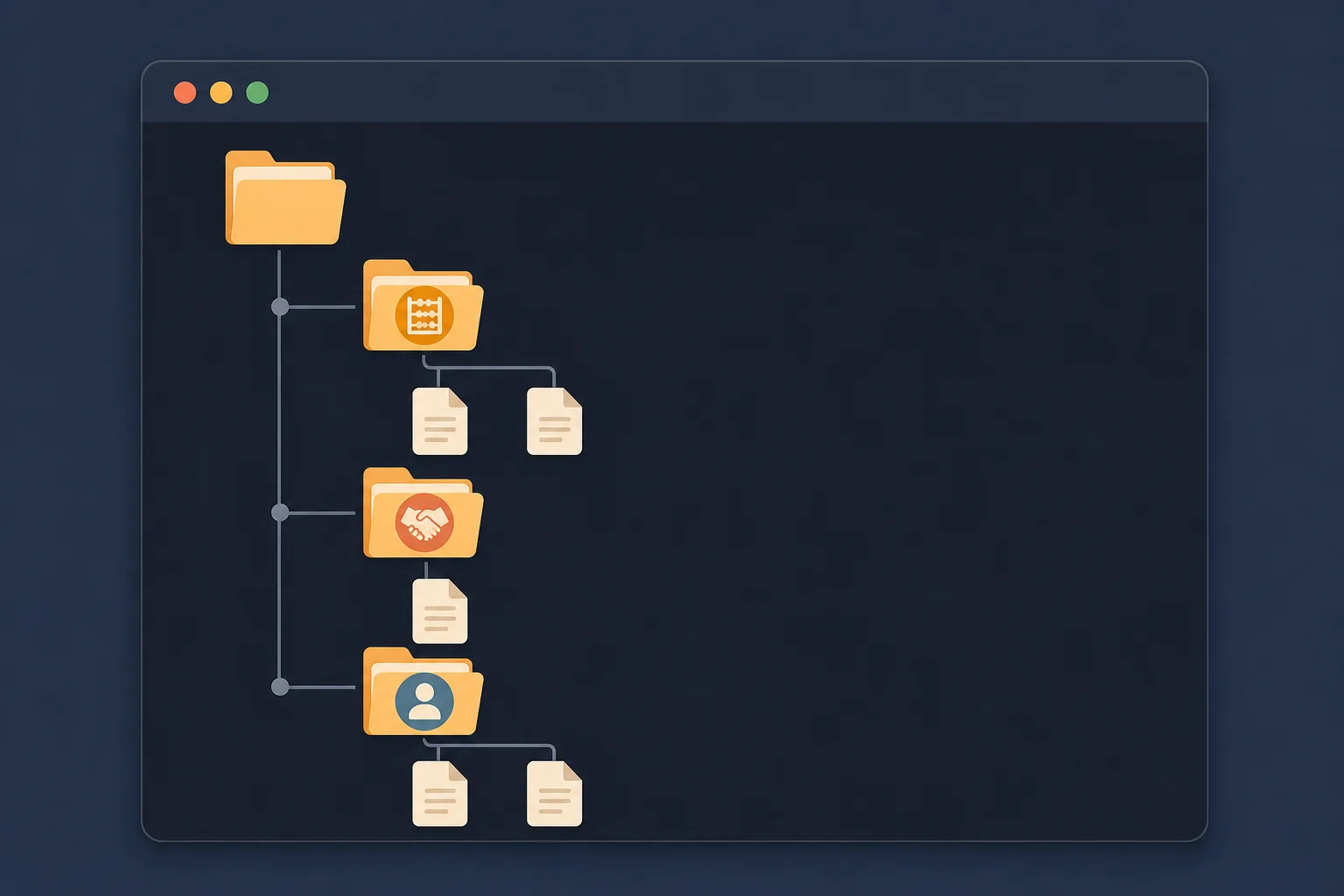Viewport: 1344px width, 896px height.
Task: Open the folder with the handshake badge
Action: (423, 513)
